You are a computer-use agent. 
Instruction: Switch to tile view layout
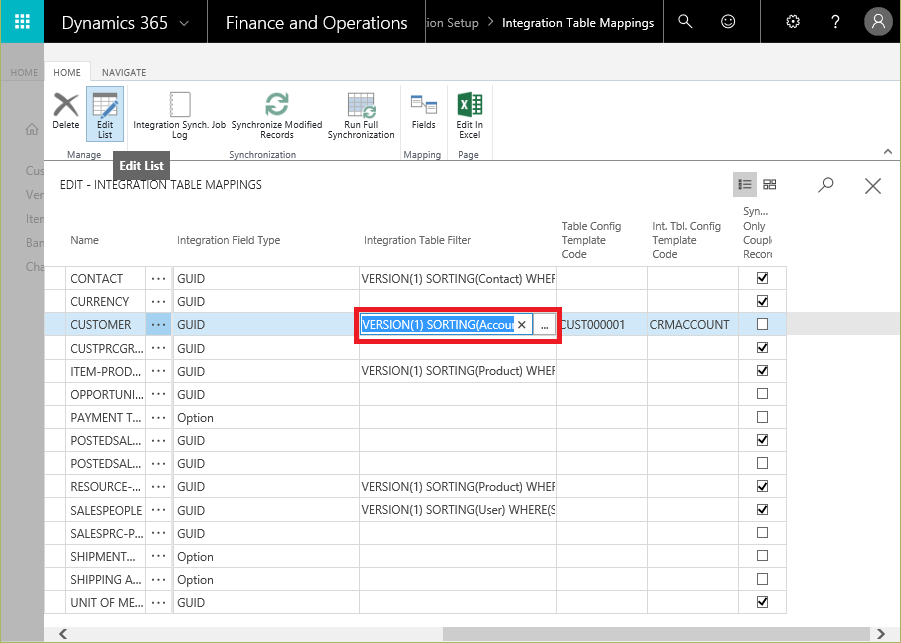pos(769,184)
